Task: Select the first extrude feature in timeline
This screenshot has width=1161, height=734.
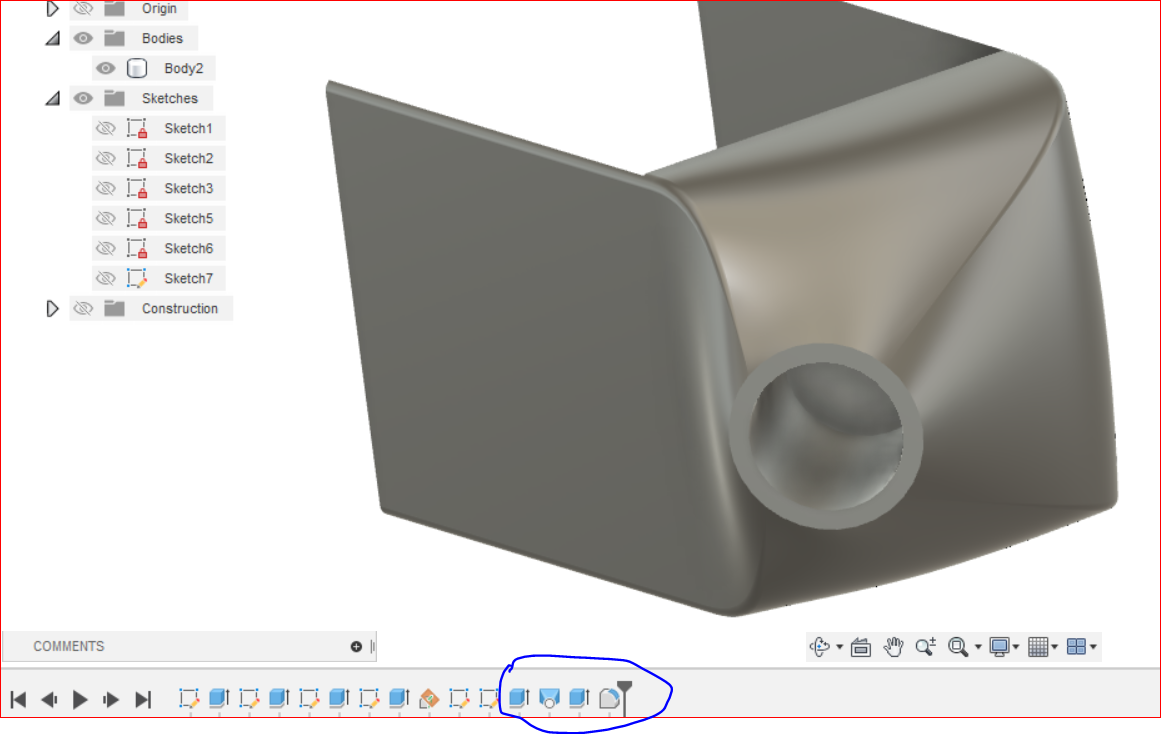Action: pyautogui.click(x=219, y=698)
